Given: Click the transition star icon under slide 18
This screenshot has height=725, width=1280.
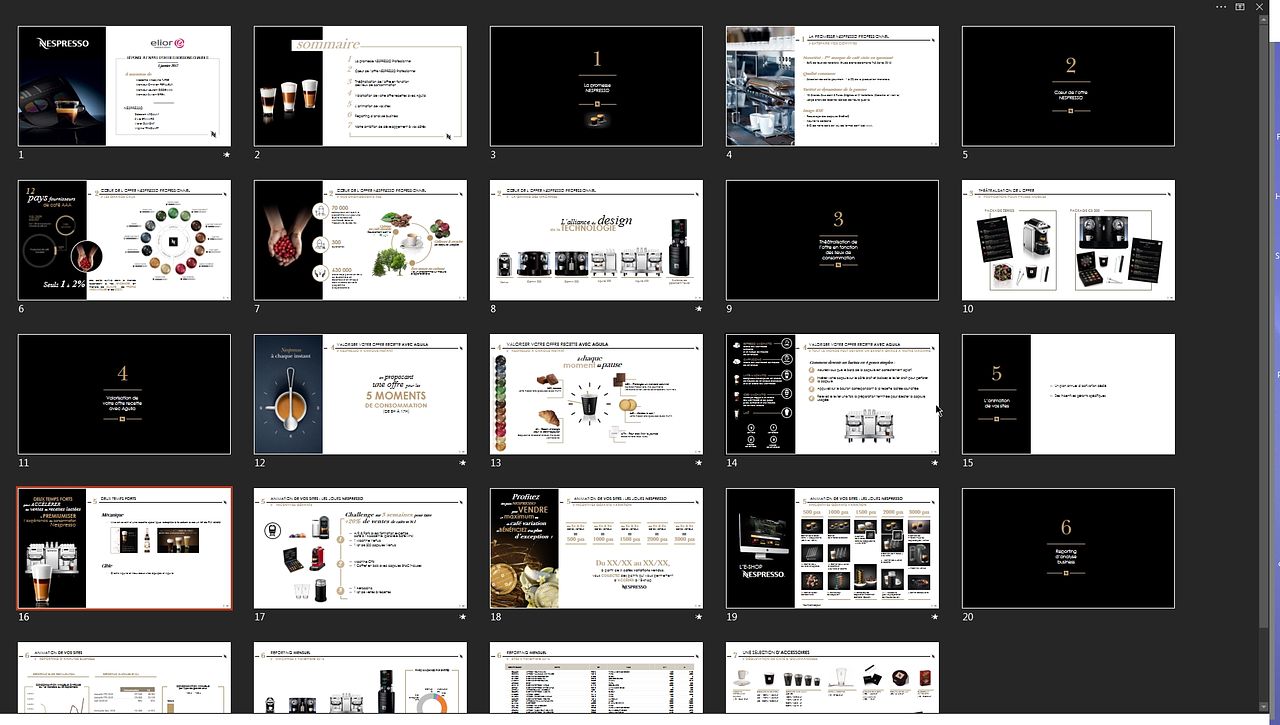Looking at the screenshot, I should (699, 617).
